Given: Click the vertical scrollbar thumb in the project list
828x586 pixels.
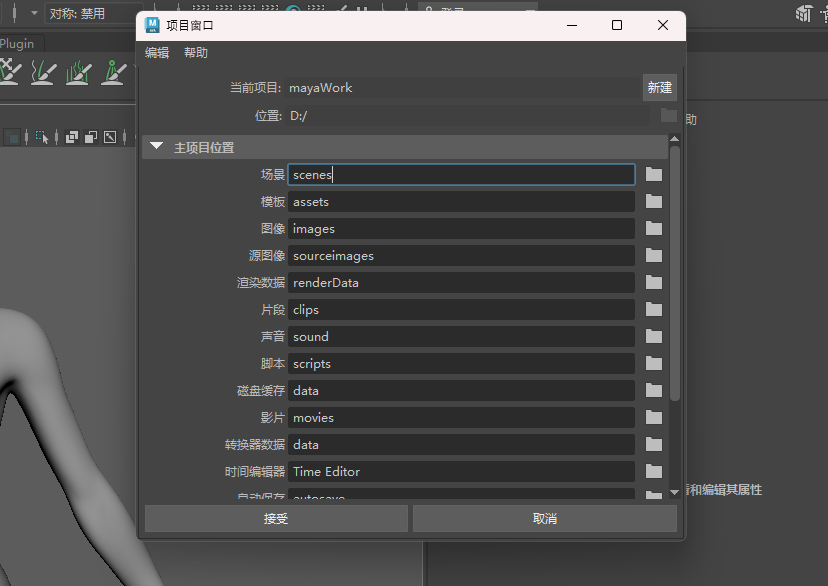Looking at the screenshot, I should (674, 273).
